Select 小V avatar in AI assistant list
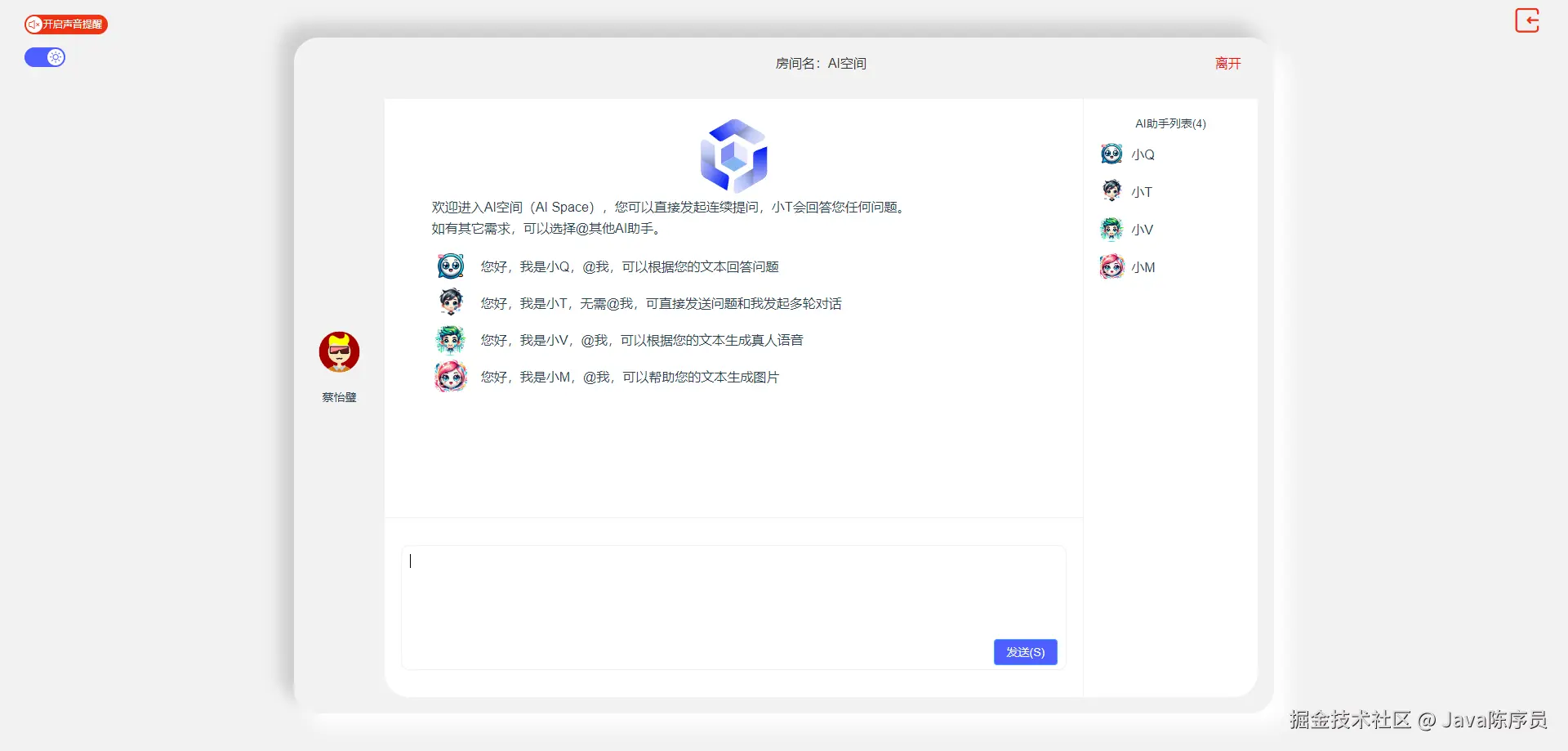Screen dimensions: 1568x751 tap(1111, 229)
